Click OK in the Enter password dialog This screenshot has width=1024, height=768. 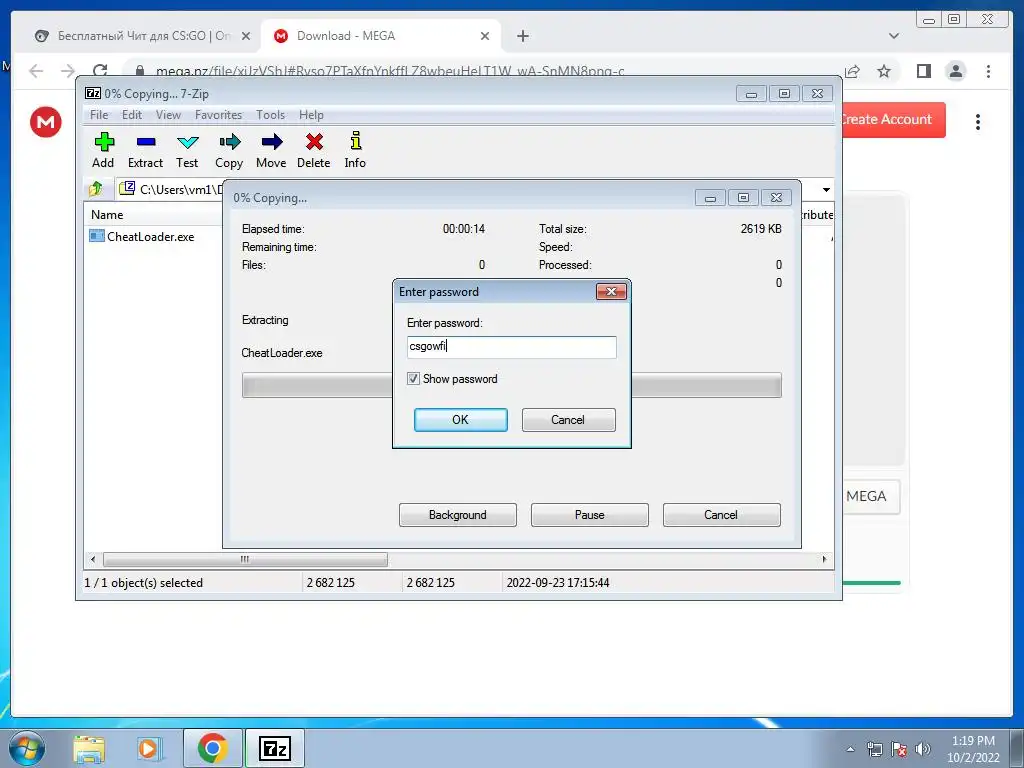[x=460, y=420]
